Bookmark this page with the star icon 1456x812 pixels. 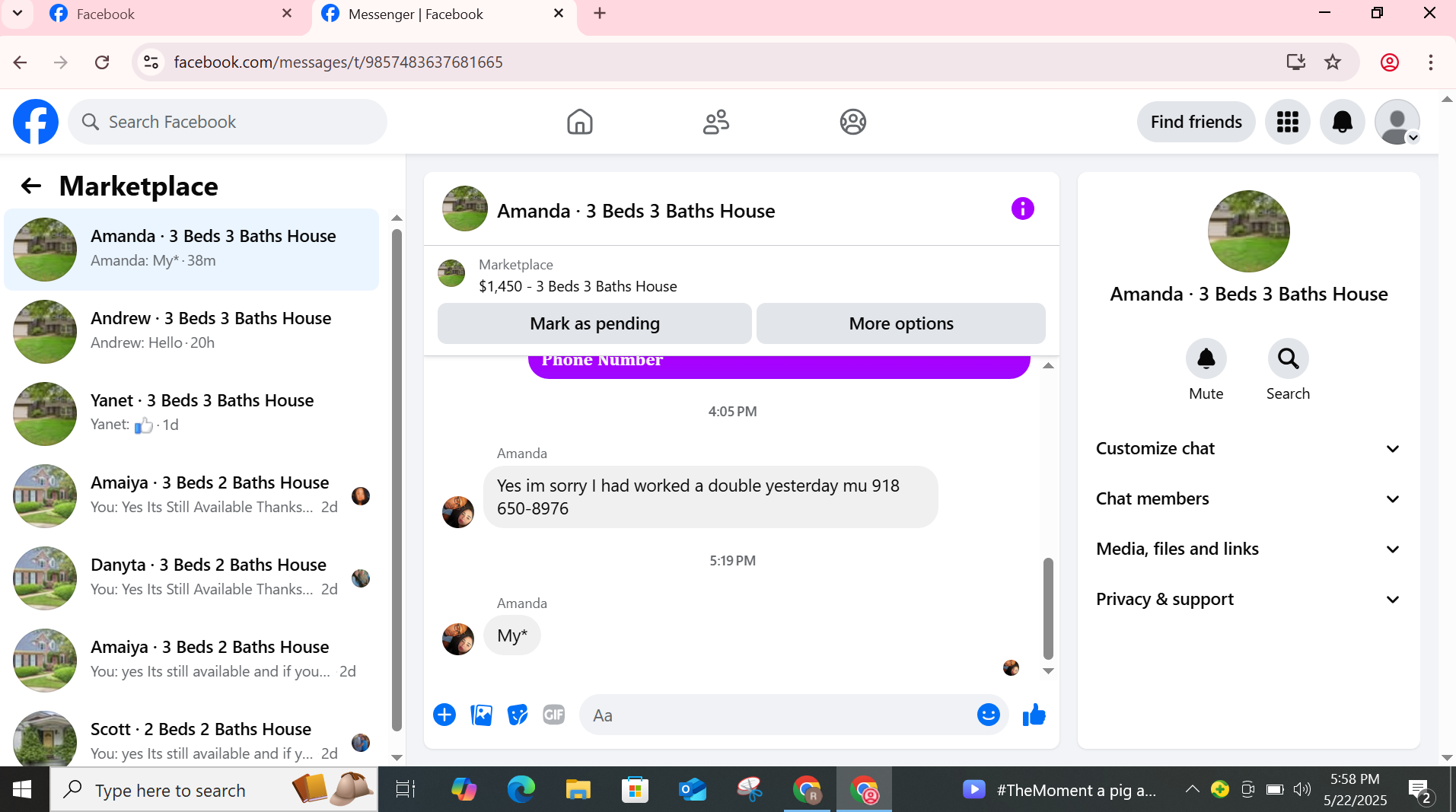[x=1332, y=62]
